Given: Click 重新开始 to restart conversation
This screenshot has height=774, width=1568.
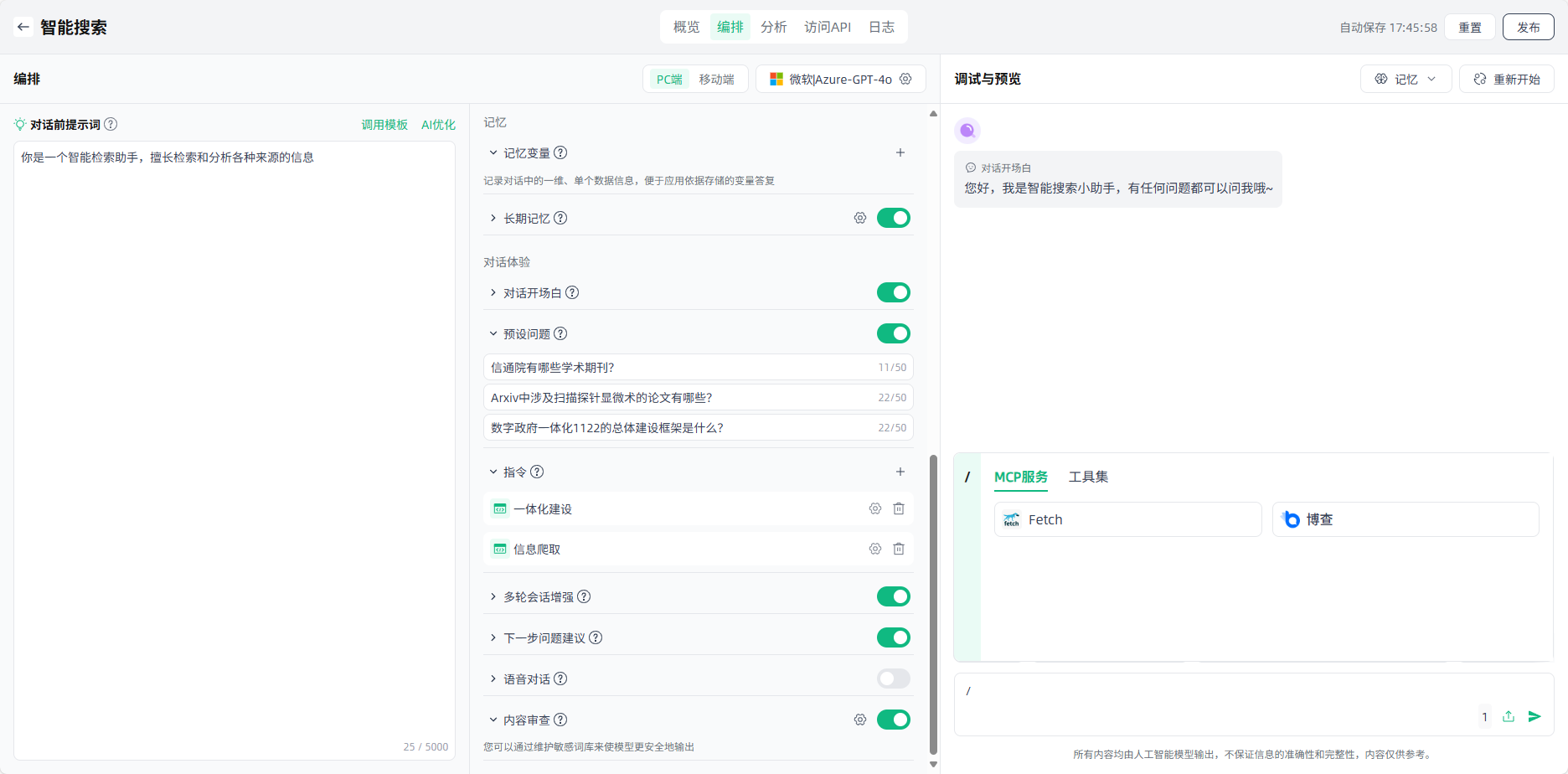Looking at the screenshot, I should [1507, 79].
